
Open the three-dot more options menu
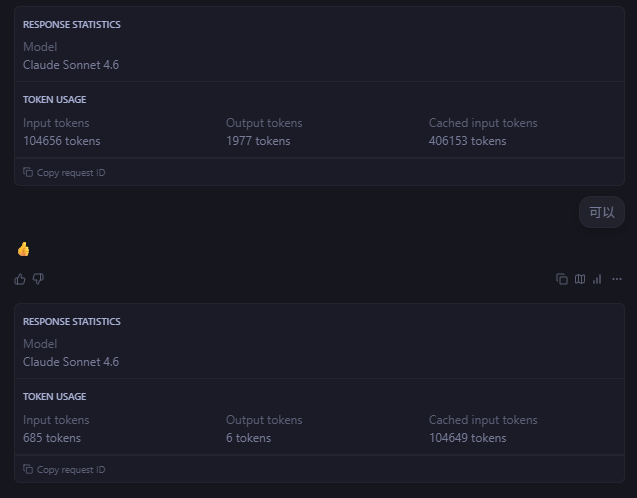point(616,279)
